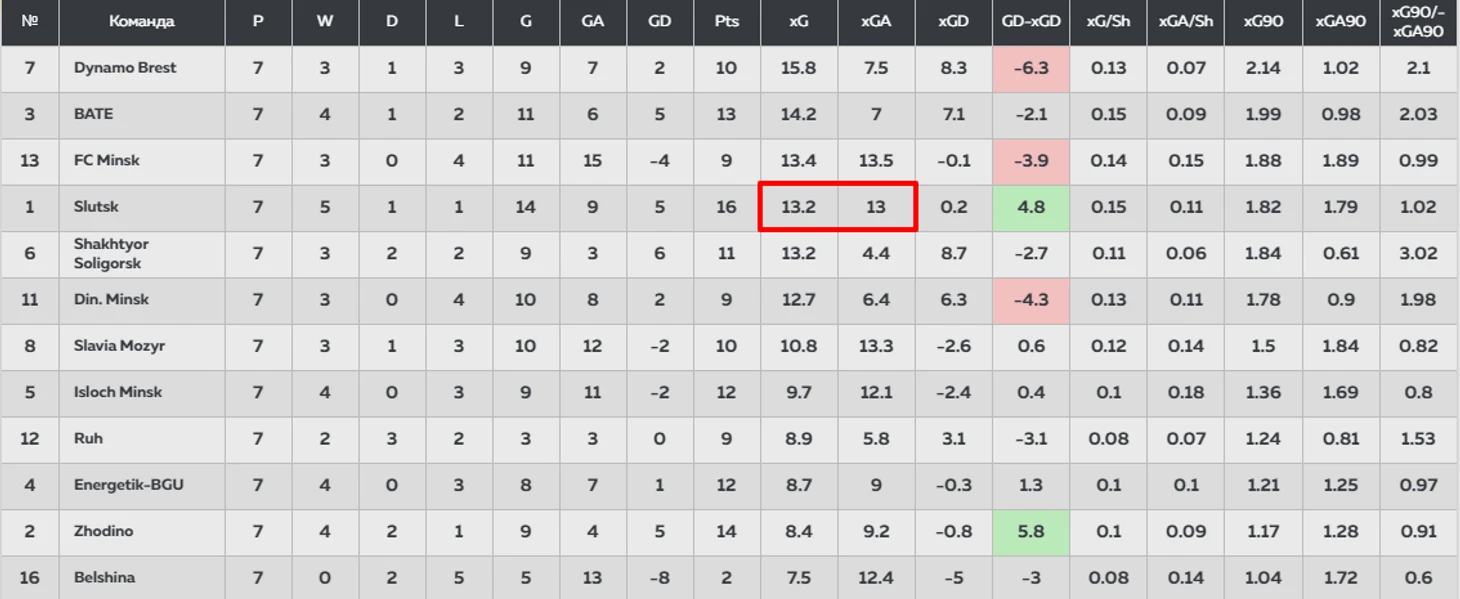Click Slutsk's highlighted xG value 13.2

[x=798, y=207]
